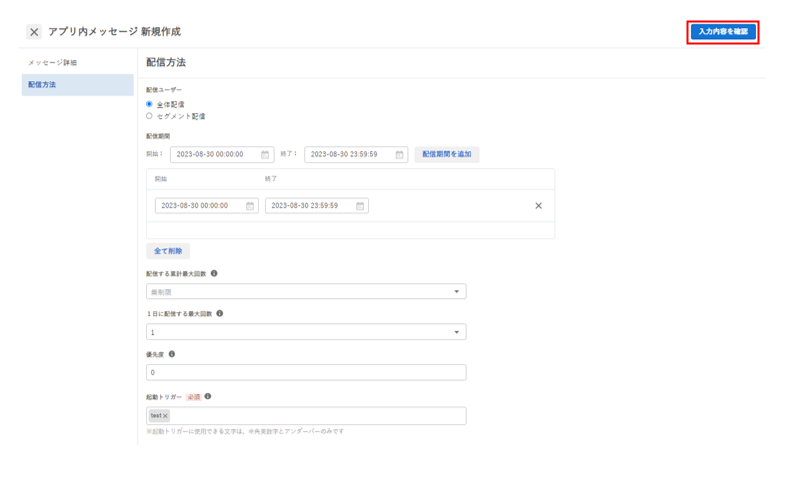Click the top 開始 date input field
Viewport: 799px width, 479px height.
pyautogui.click(x=222, y=154)
